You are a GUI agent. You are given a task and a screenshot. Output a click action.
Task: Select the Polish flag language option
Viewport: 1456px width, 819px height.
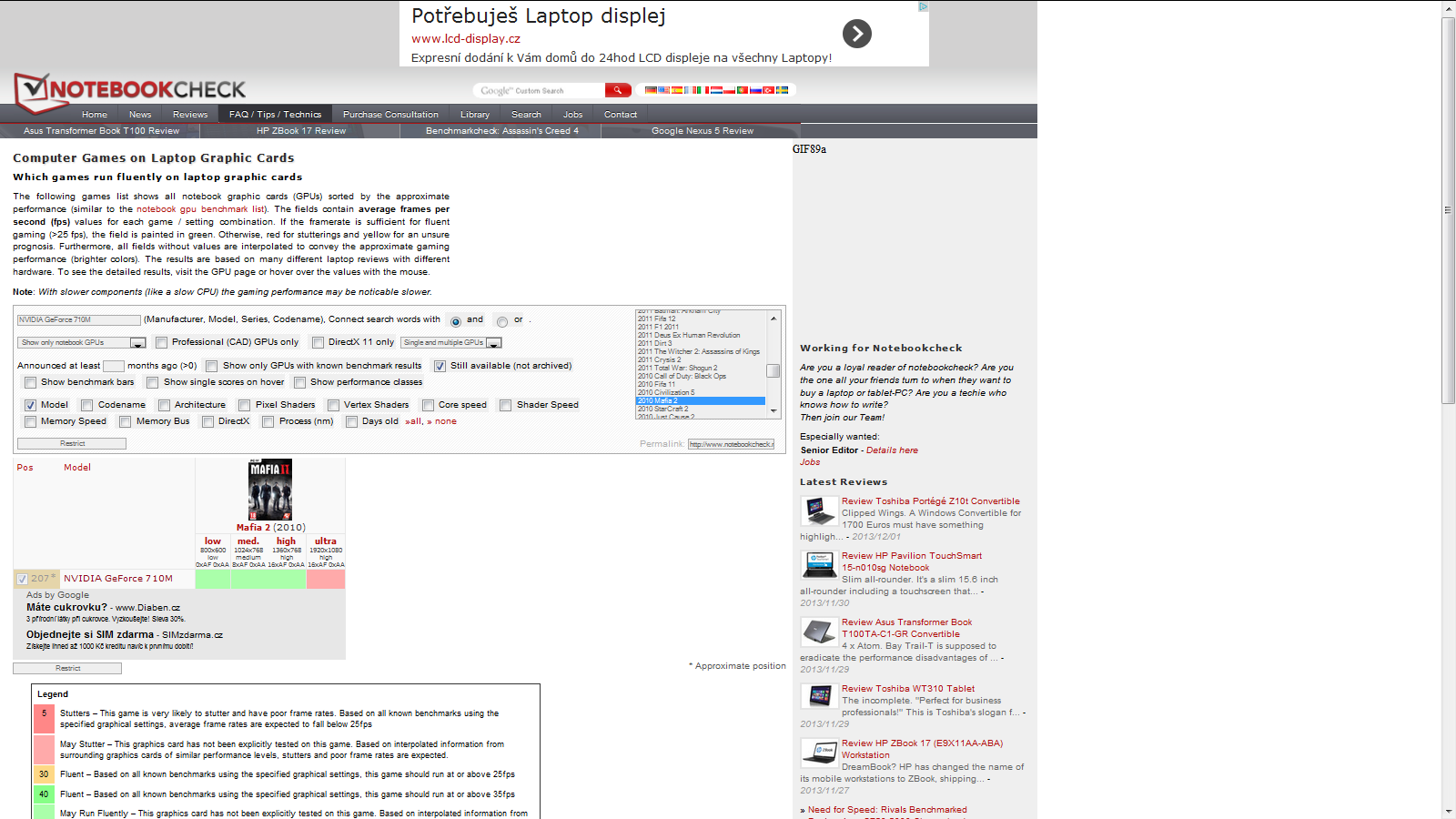pyautogui.click(x=729, y=90)
